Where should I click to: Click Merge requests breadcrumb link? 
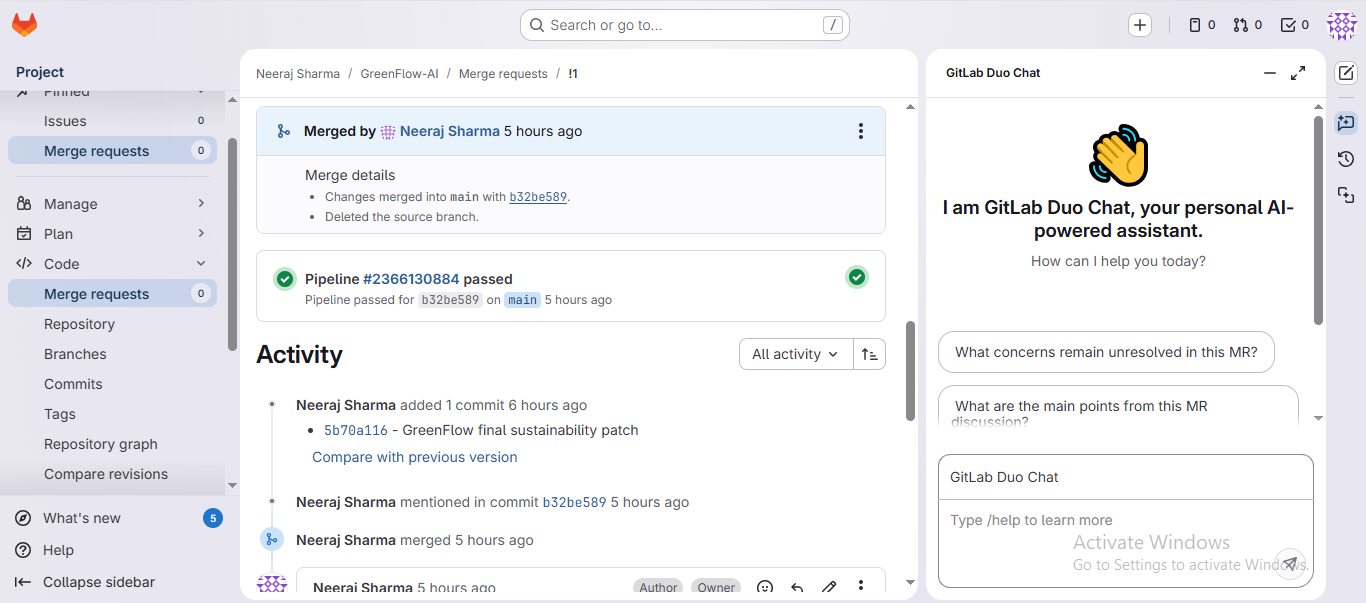point(503,74)
